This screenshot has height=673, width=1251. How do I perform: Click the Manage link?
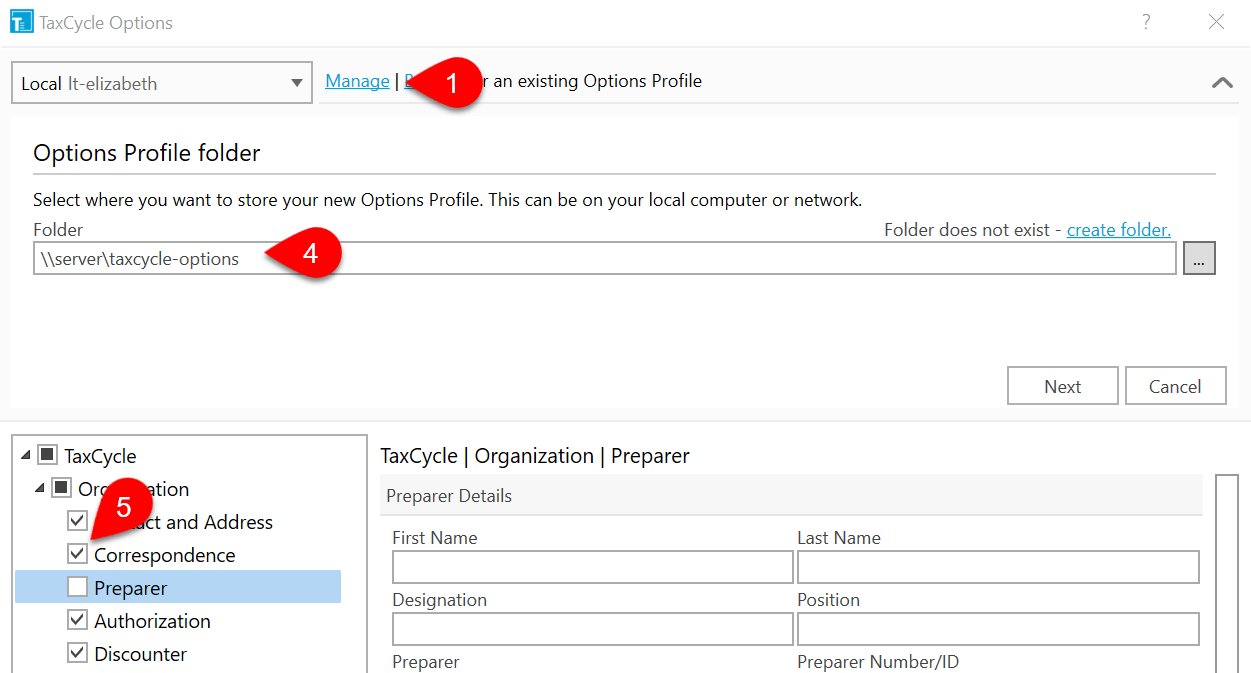click(x=357, y=81)
